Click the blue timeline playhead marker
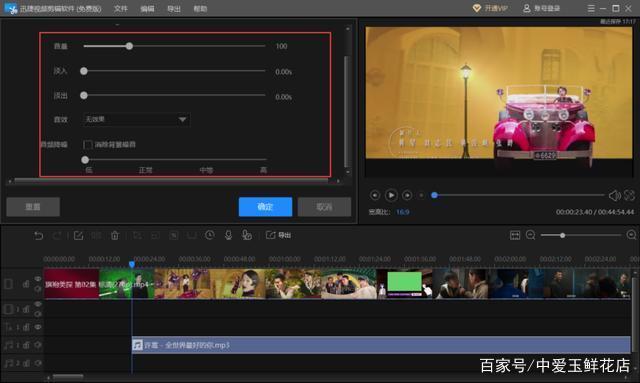This screenshot has height=383, width=640. point(132,265)
